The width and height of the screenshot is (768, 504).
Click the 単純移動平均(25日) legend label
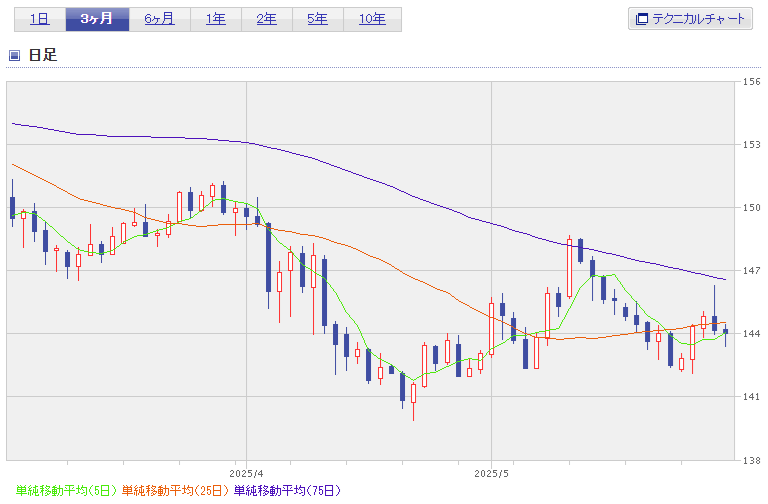(175, 490)
